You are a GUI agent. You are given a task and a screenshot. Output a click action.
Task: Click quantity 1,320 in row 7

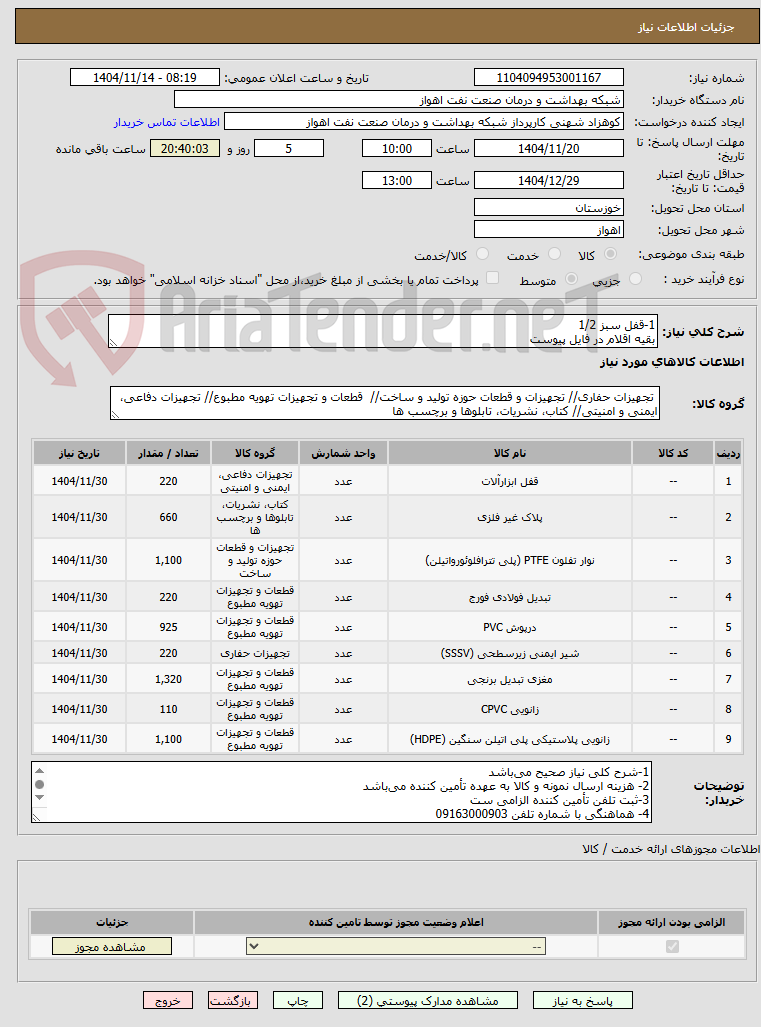[x=168, y=679]
